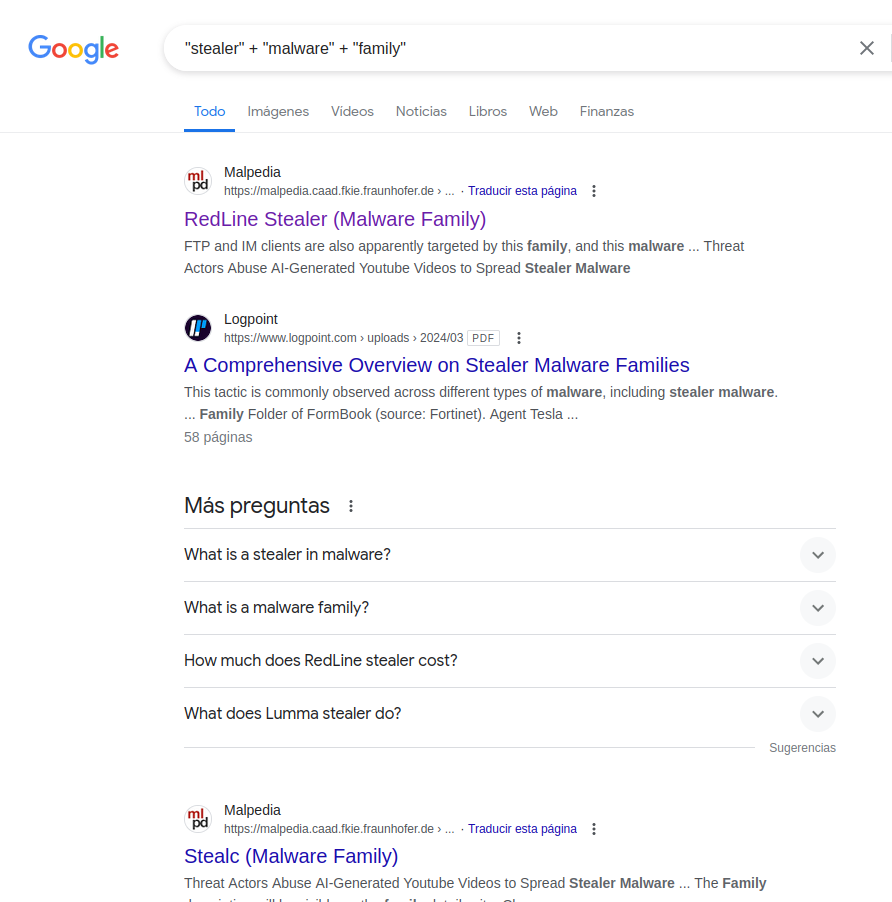Switch to the Noticias tab
This screenshot has height=902, width=892.
click(421, 111)
